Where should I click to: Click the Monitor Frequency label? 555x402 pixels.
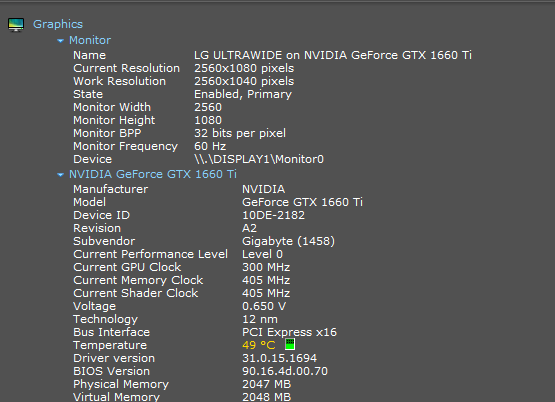point(125,146)
